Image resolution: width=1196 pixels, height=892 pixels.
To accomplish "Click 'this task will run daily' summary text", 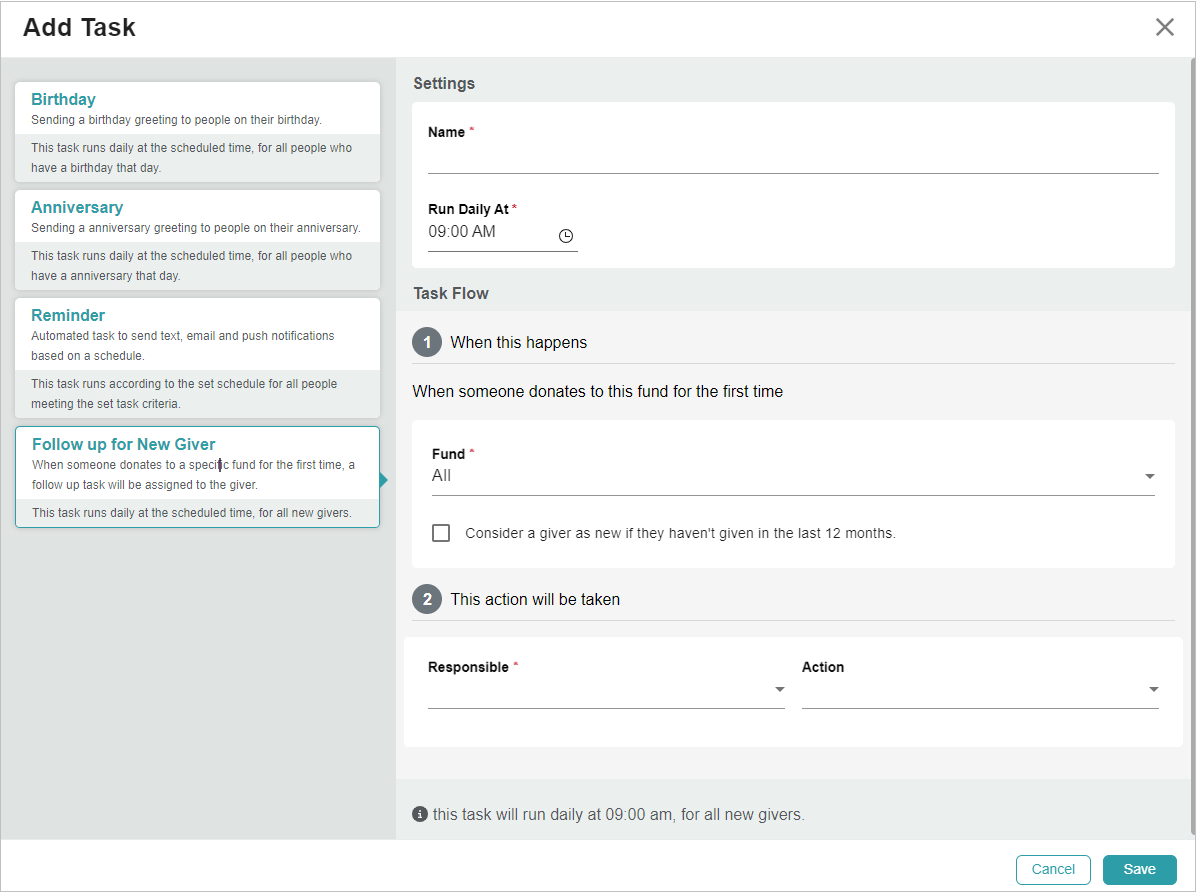I will point(619,814).
